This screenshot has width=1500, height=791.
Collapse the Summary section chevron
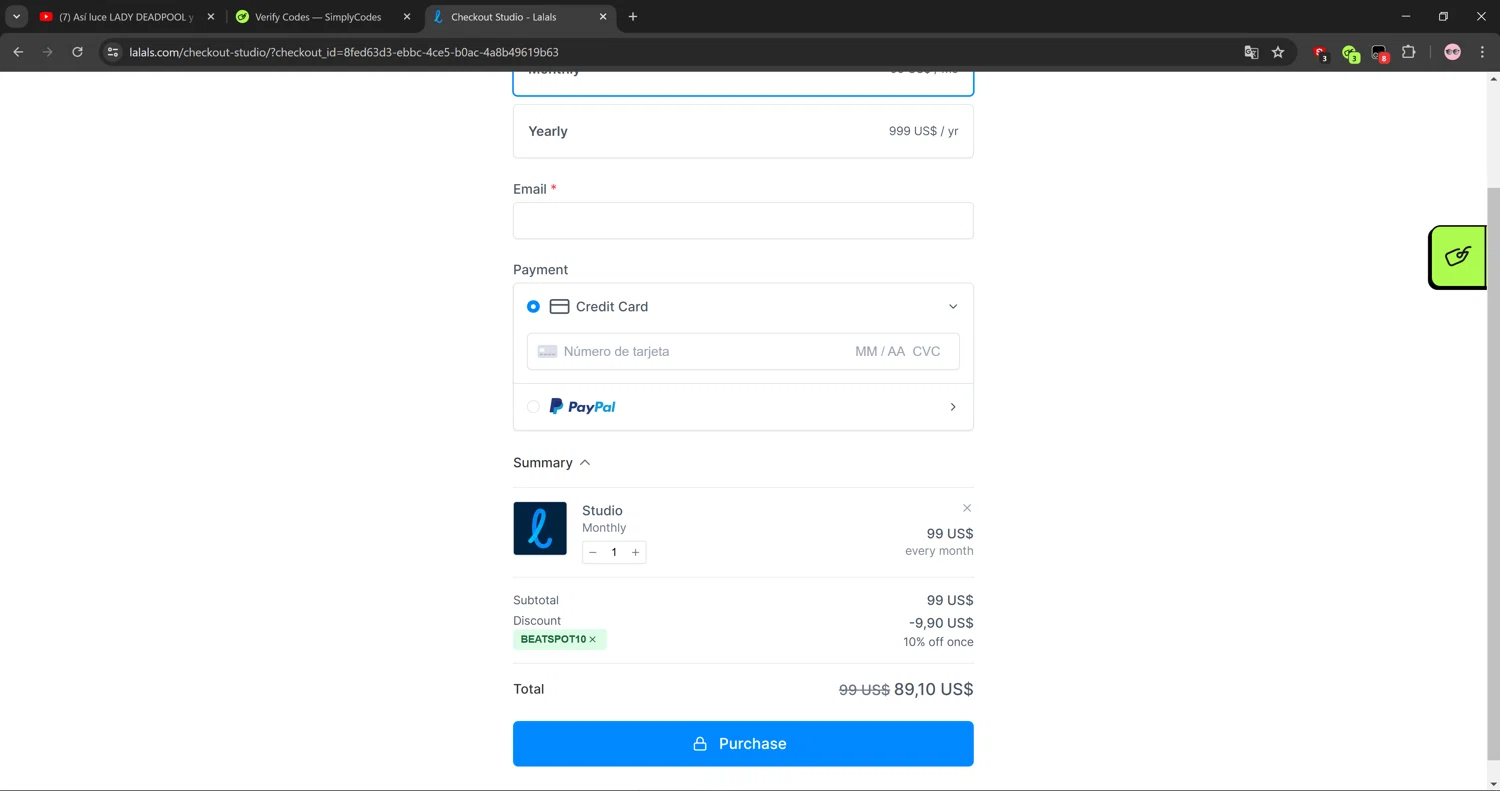click(x=585, y=463)
